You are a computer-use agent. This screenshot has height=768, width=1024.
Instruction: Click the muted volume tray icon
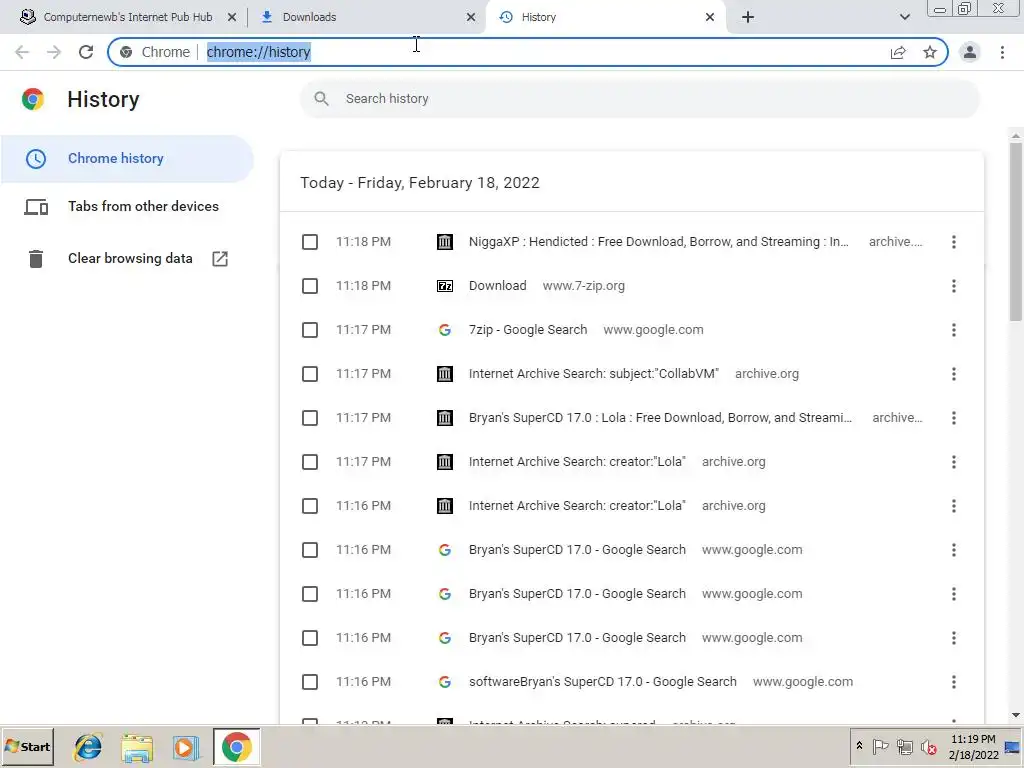pyautogui.click(x=928, y=746)
